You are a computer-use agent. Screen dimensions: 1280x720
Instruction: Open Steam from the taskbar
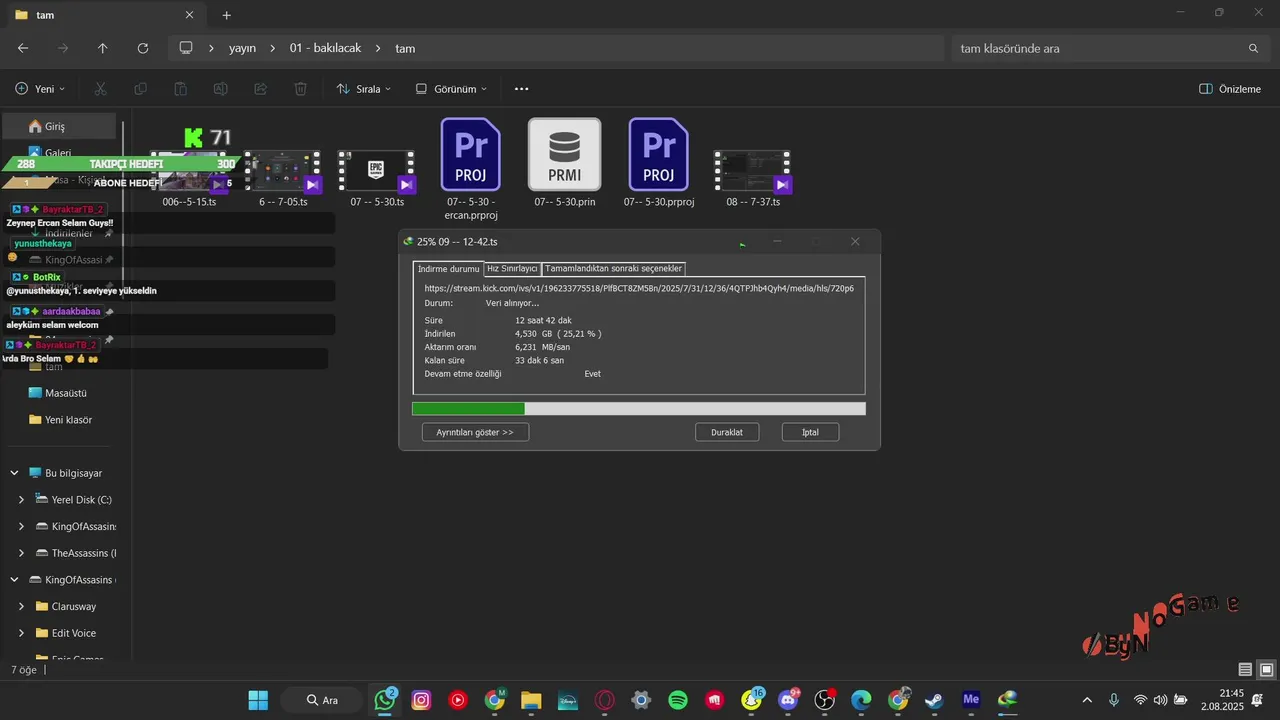pos(934,700)
